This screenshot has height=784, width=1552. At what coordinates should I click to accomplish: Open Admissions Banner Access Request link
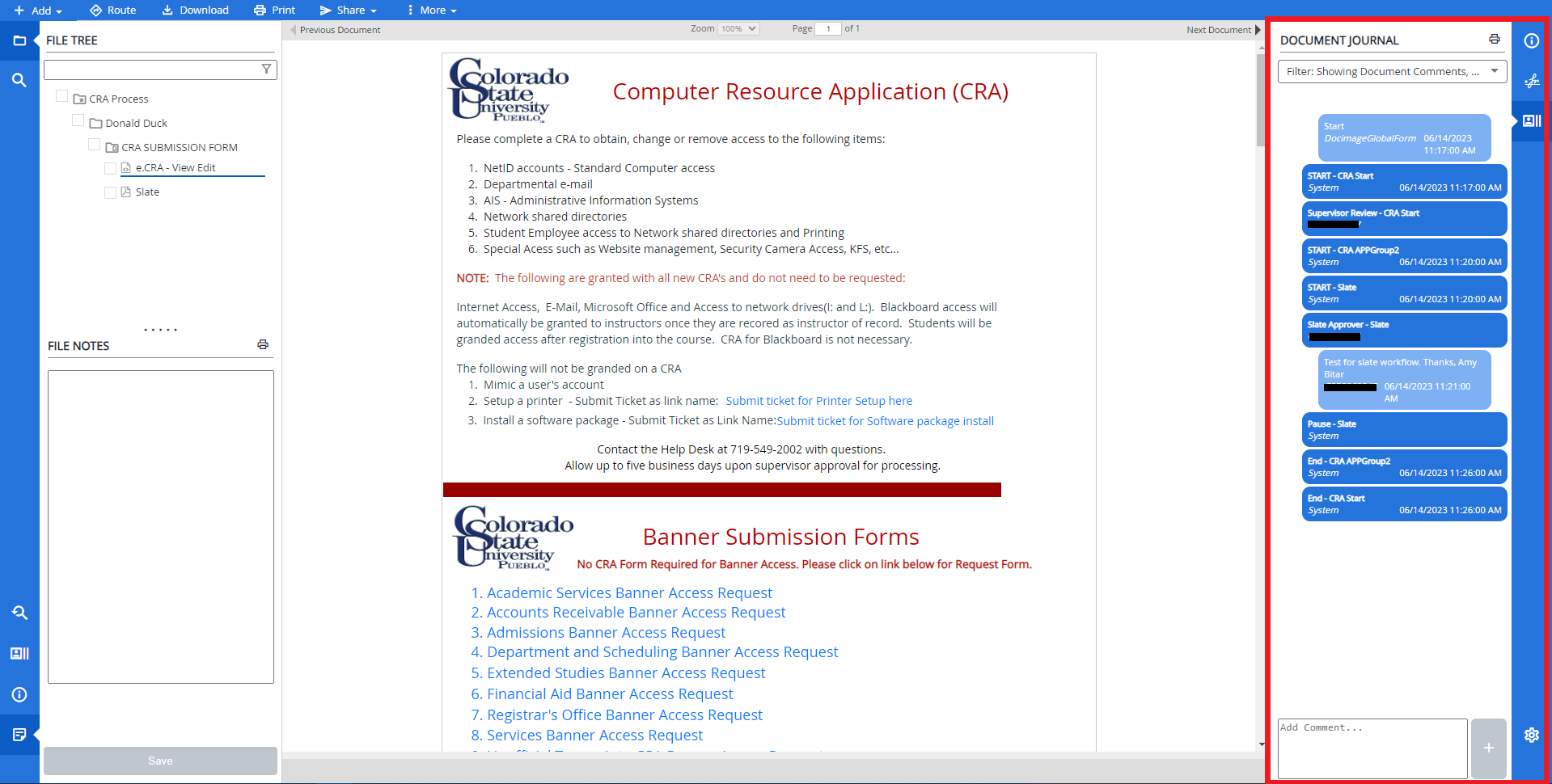606,633
